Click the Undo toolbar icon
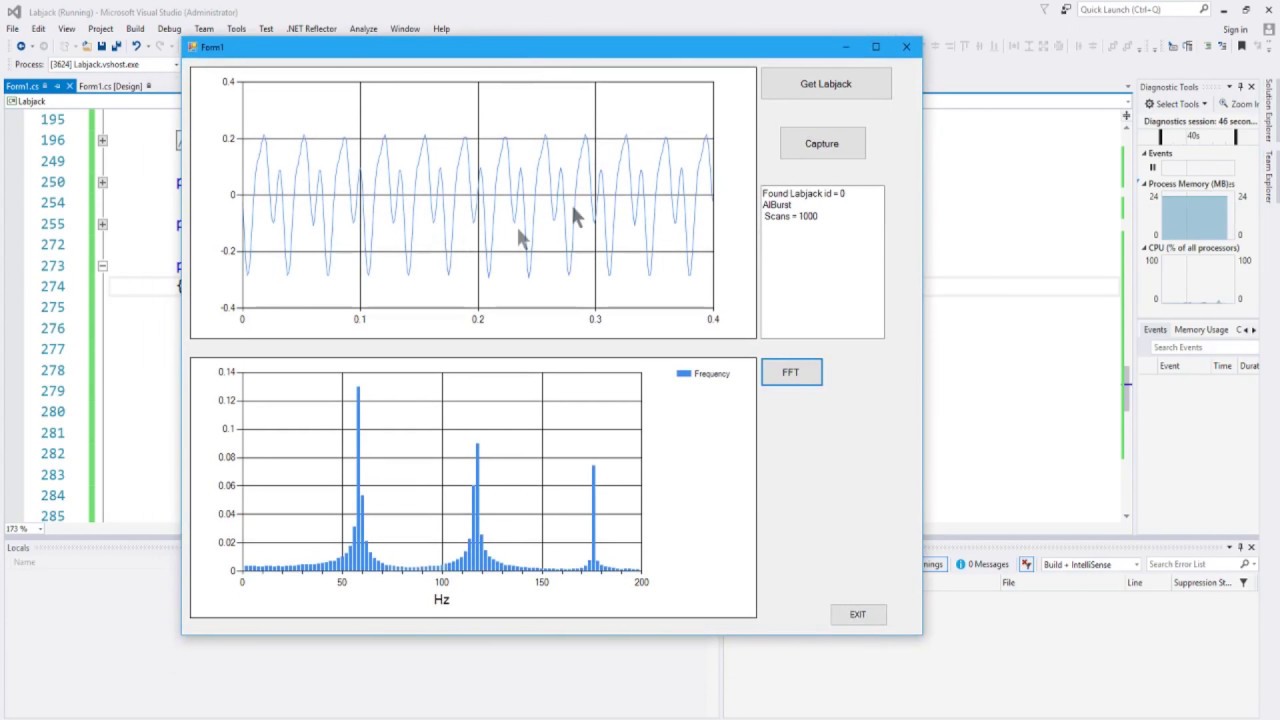The height and width of the screenshot is (720, 1280). coord(135,46)
